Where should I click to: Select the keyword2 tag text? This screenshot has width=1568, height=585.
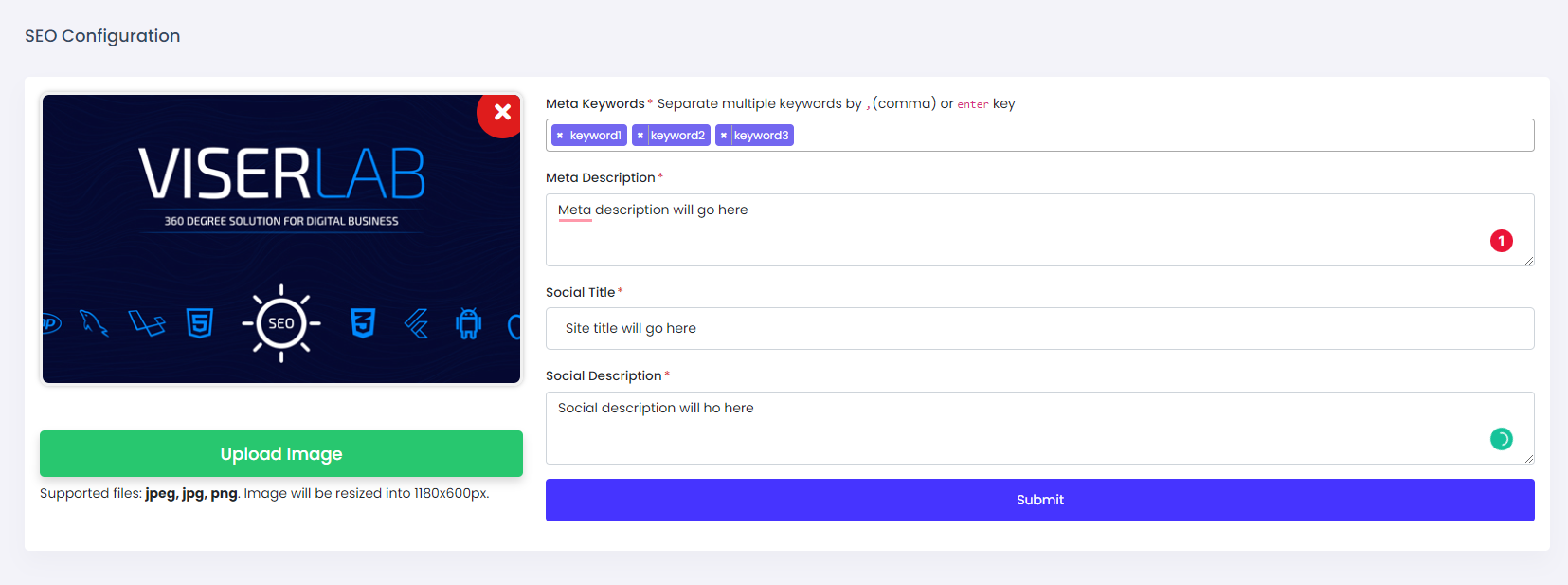(x=677, y=136)
